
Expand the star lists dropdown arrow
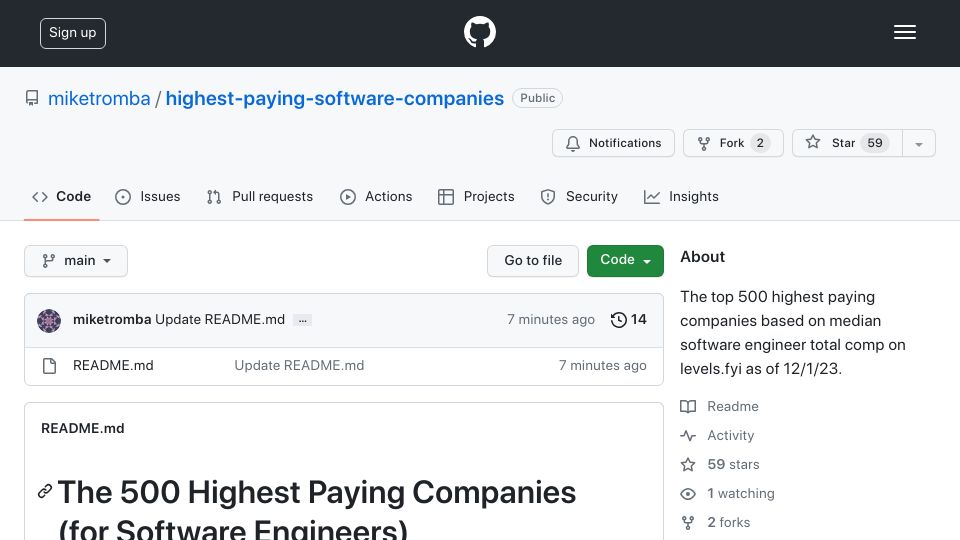(x=918, y=143)
